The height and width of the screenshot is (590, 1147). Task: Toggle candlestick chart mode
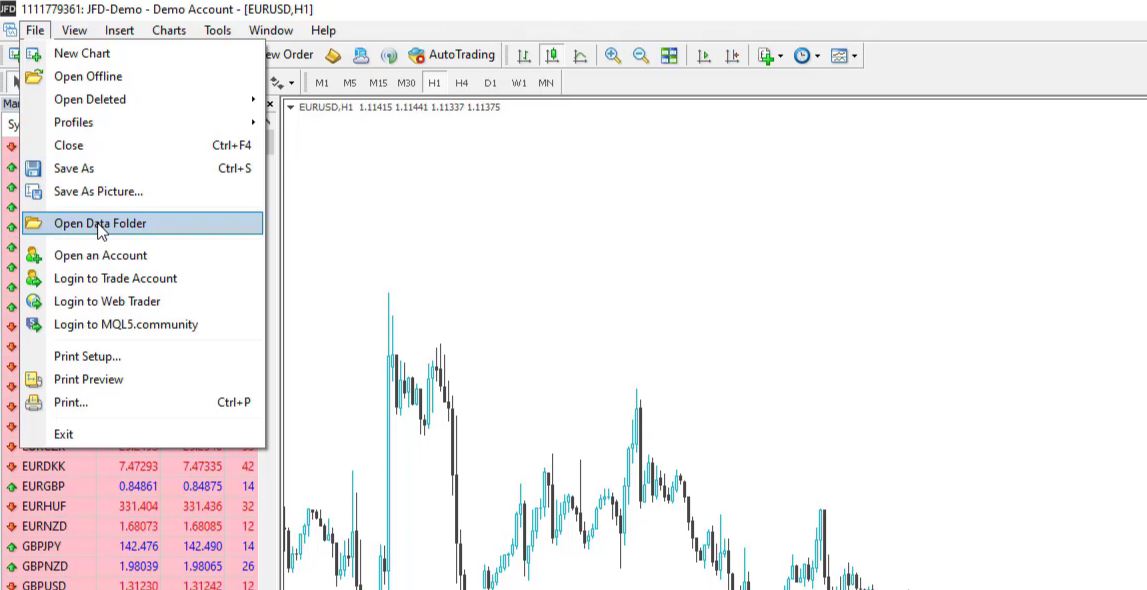[x=551, y=56]
